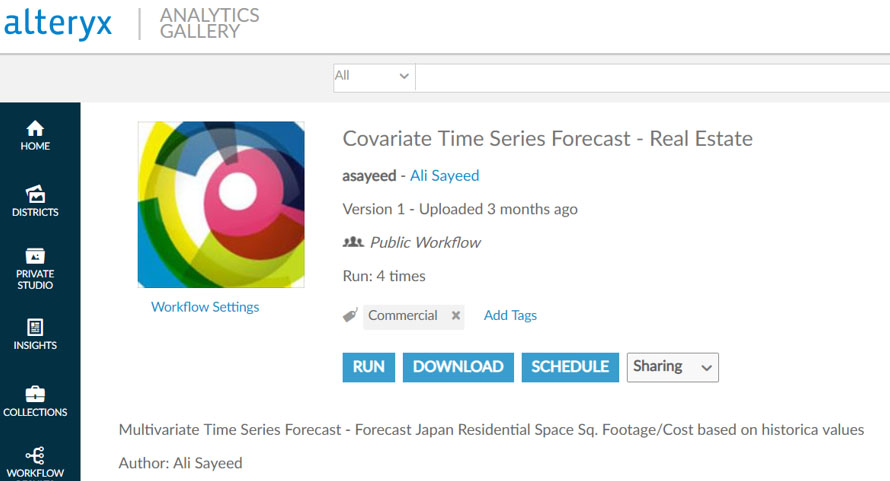Open the Home icon in sidebar
Viewport: 890px width, 481px height.
pyautogui.click(x=35, y=128)
